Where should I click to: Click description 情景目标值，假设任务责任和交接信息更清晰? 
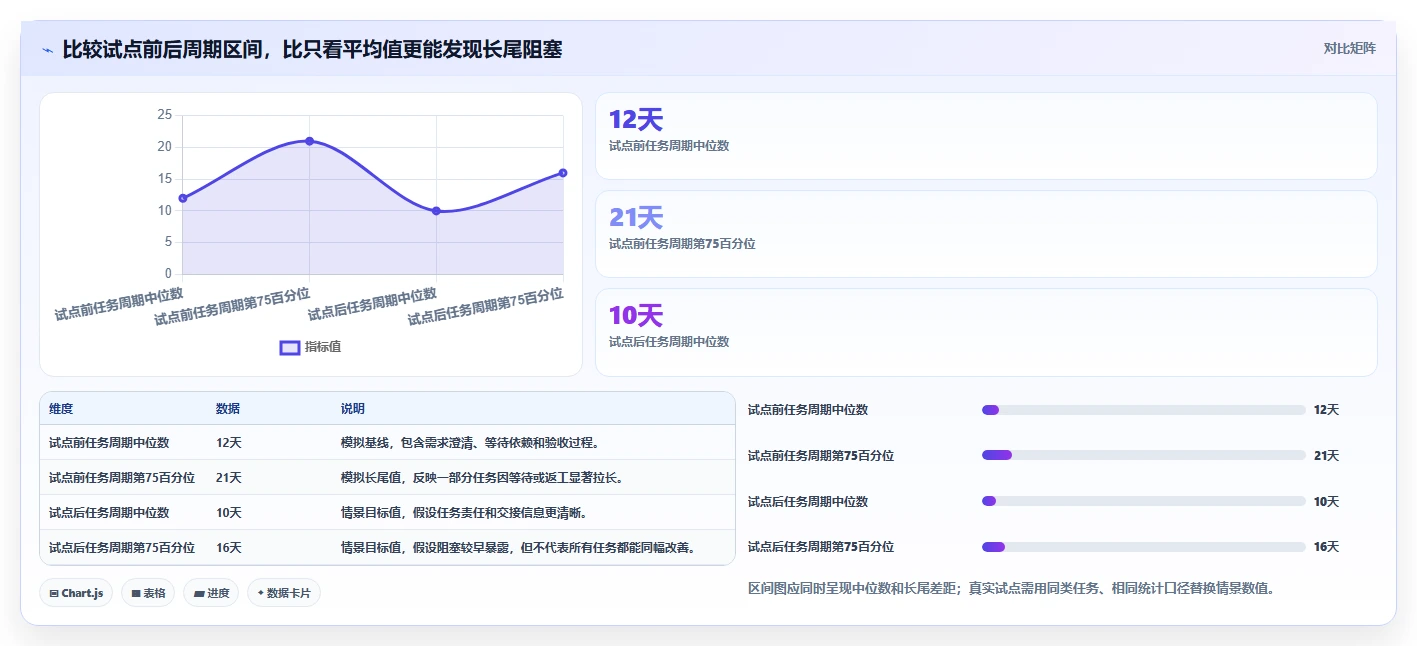coord(464,513)
